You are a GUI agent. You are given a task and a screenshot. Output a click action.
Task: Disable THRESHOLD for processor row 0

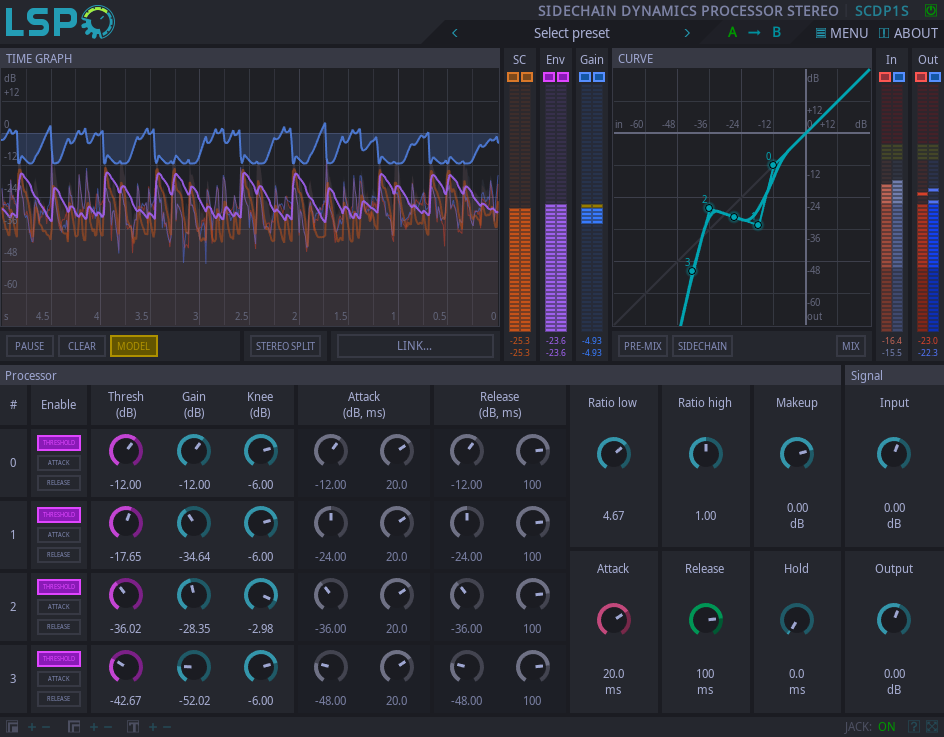coord(59,443)
